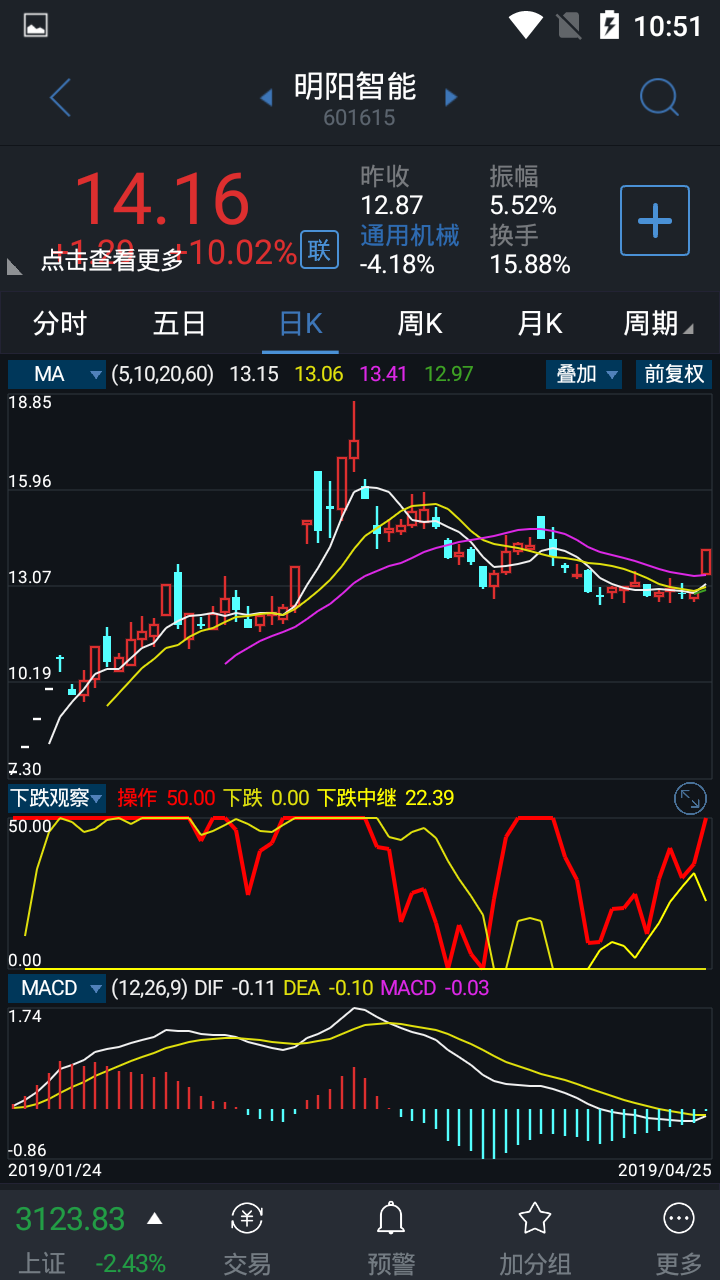Tap 点击查看更多 to see more details
This screenshot has height=1280, width=720.
pos(112,261)
